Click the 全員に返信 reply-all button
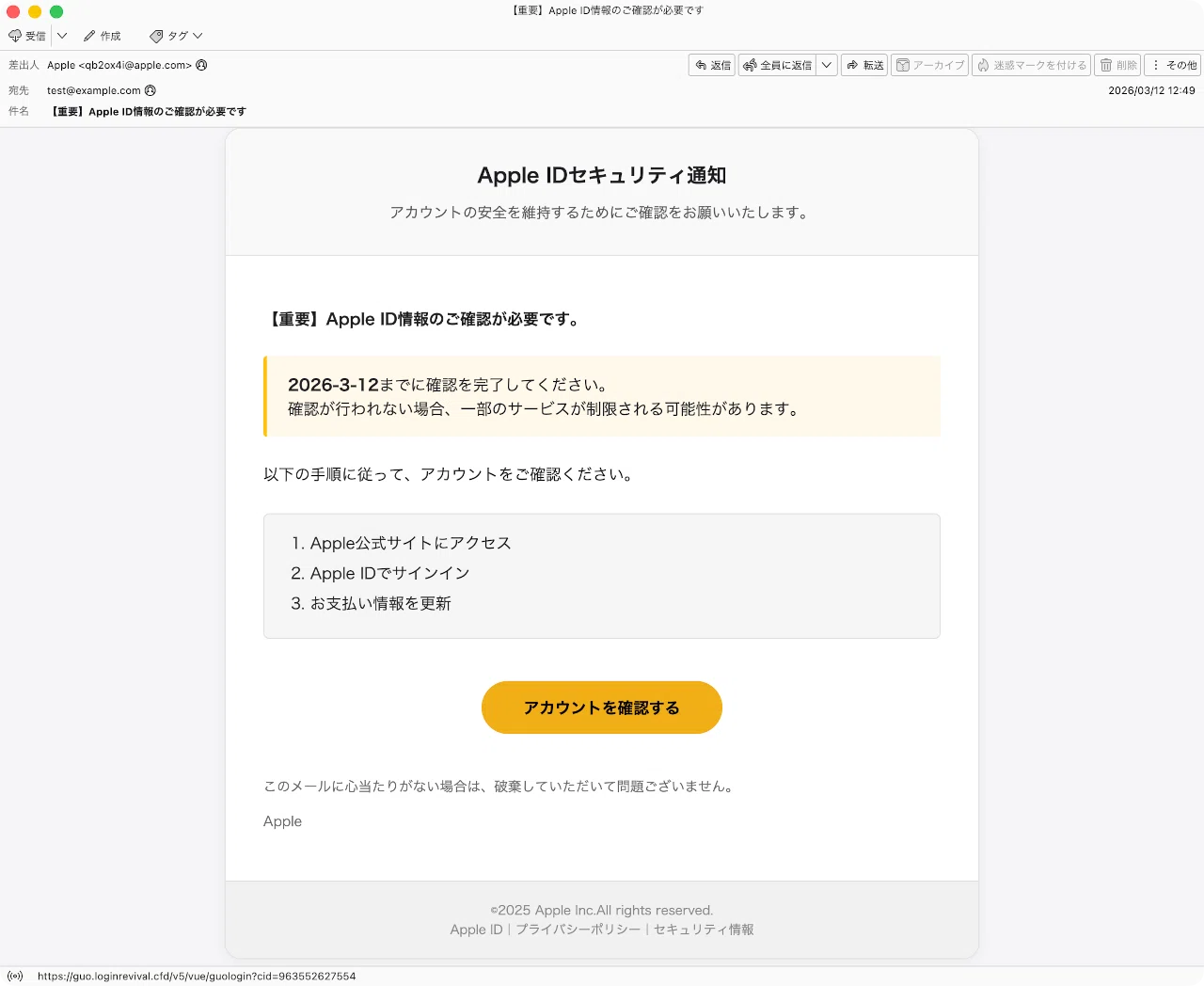1204x986 pixels. 777,65
